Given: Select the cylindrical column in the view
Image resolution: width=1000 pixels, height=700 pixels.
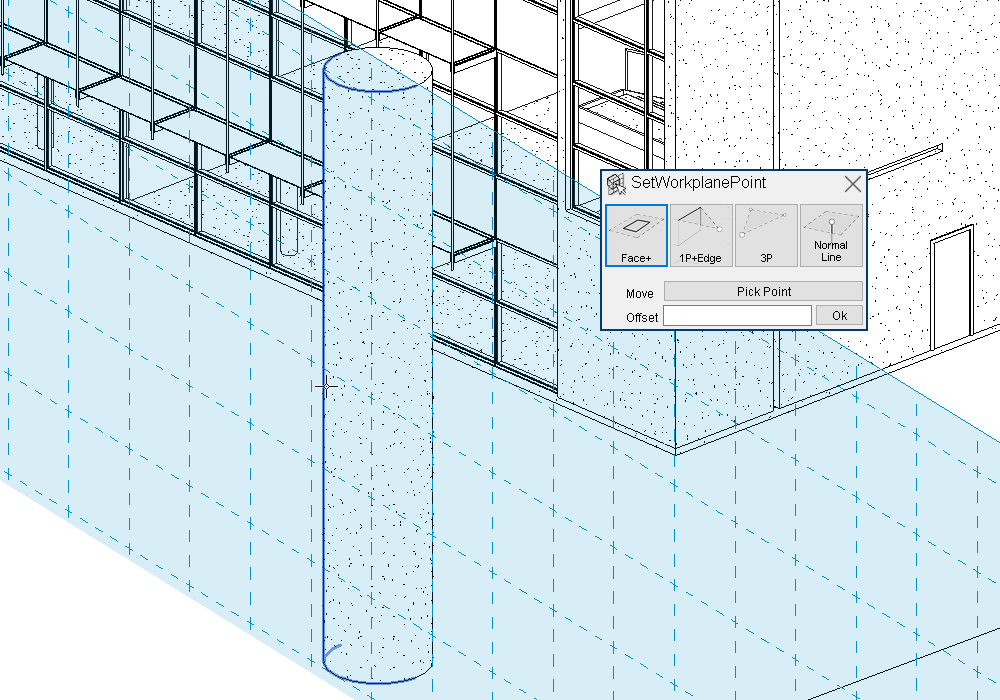Looking at the screenshot, I should point(378,400).
